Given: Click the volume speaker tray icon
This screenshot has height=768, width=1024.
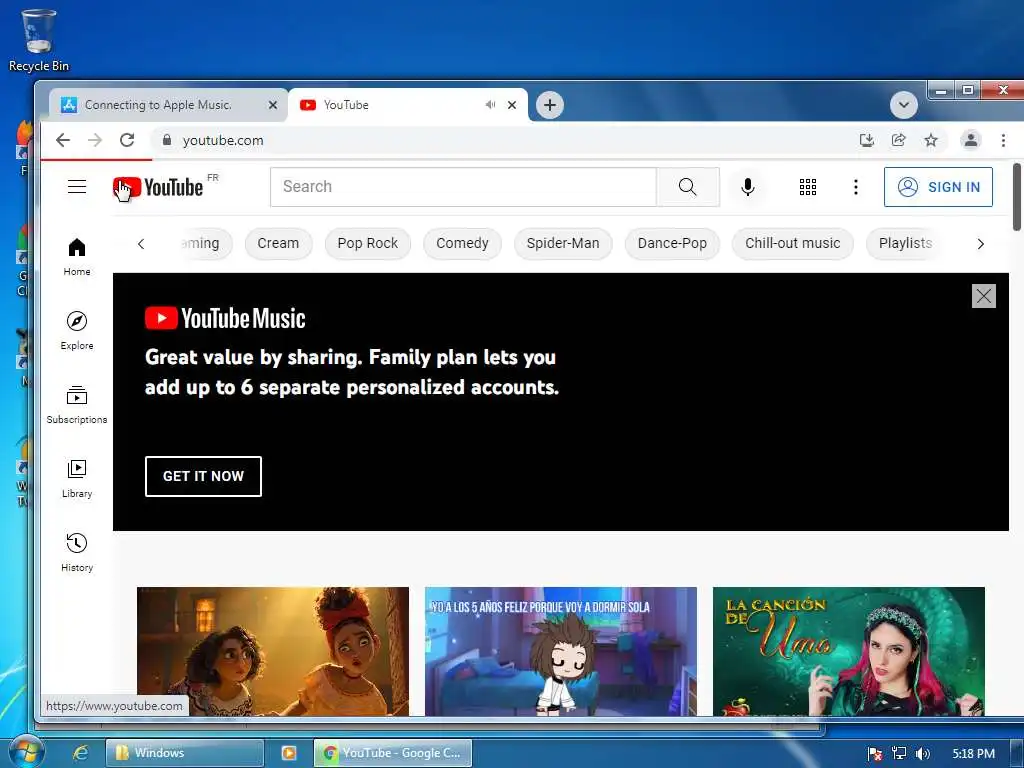Looking at the screenshot, I should coord(922,754).
